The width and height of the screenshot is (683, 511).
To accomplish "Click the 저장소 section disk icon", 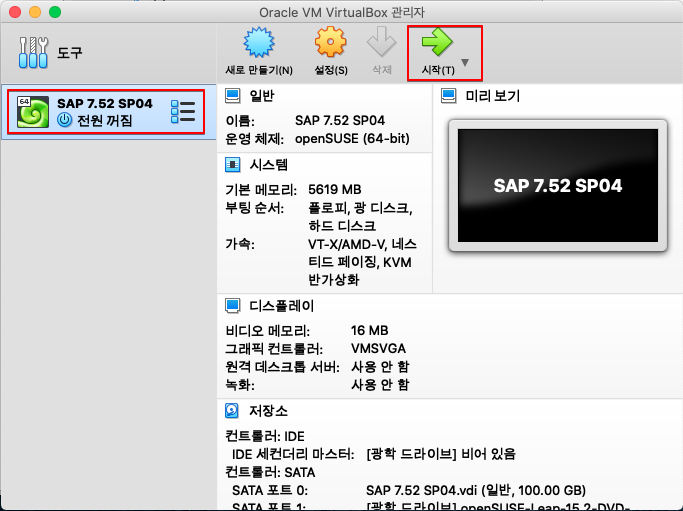I will tap(232, 410).
